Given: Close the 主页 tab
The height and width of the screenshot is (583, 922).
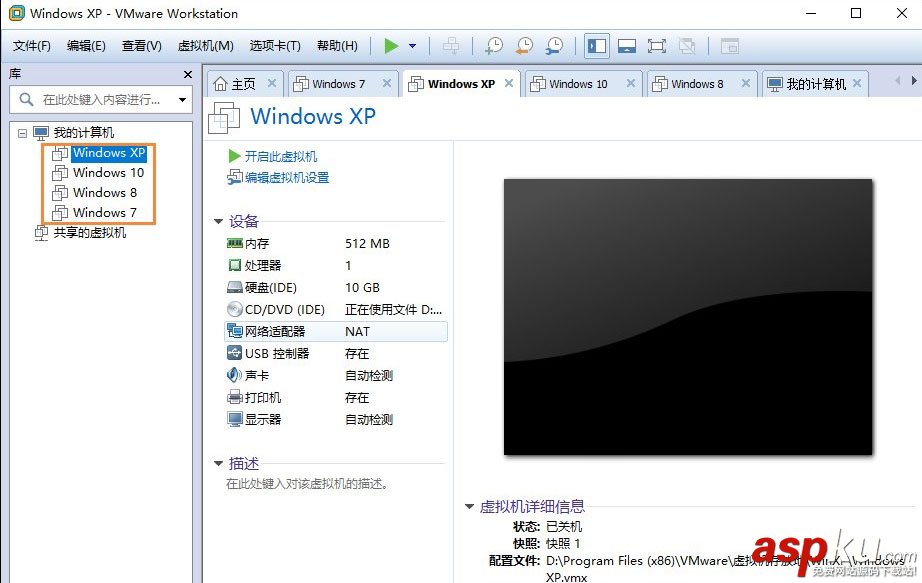Looking at the screenshot, I should [x=272, y=84].
